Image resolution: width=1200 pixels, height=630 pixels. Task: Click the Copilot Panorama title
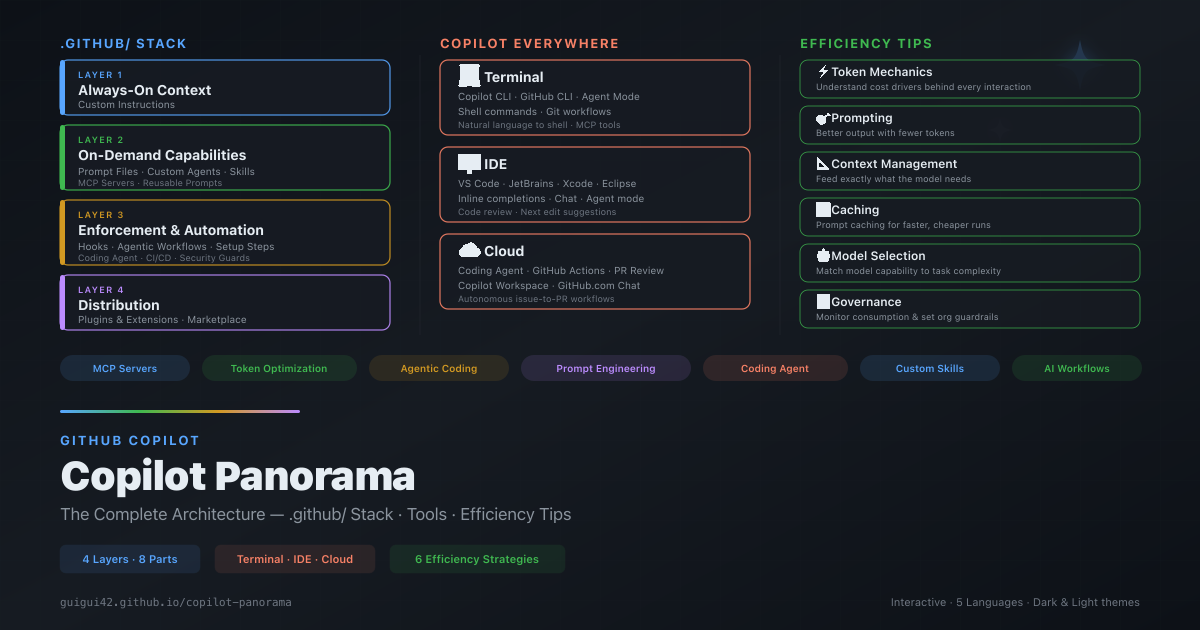[238, 476]
